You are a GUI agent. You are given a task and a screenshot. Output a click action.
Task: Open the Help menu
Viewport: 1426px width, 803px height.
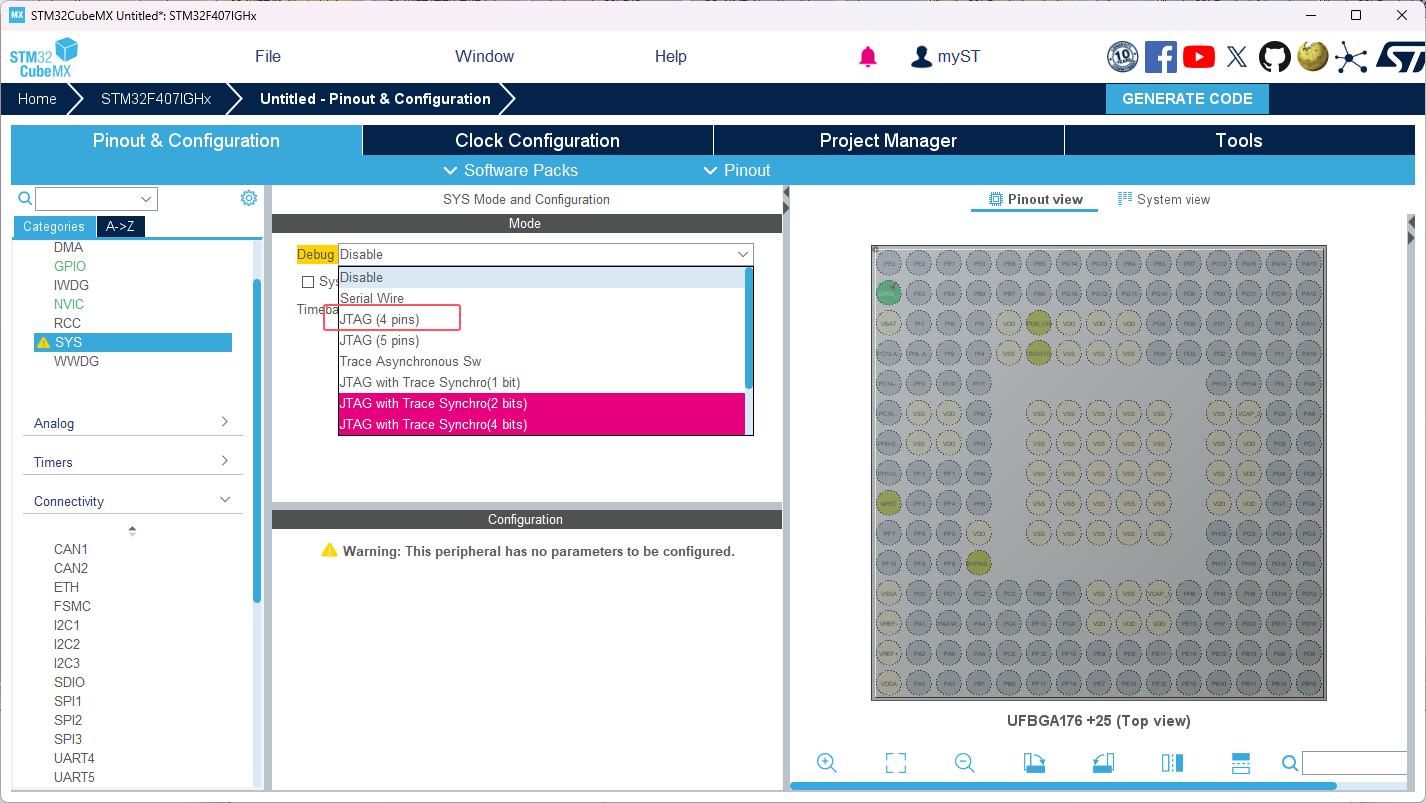tap(671, 57)
